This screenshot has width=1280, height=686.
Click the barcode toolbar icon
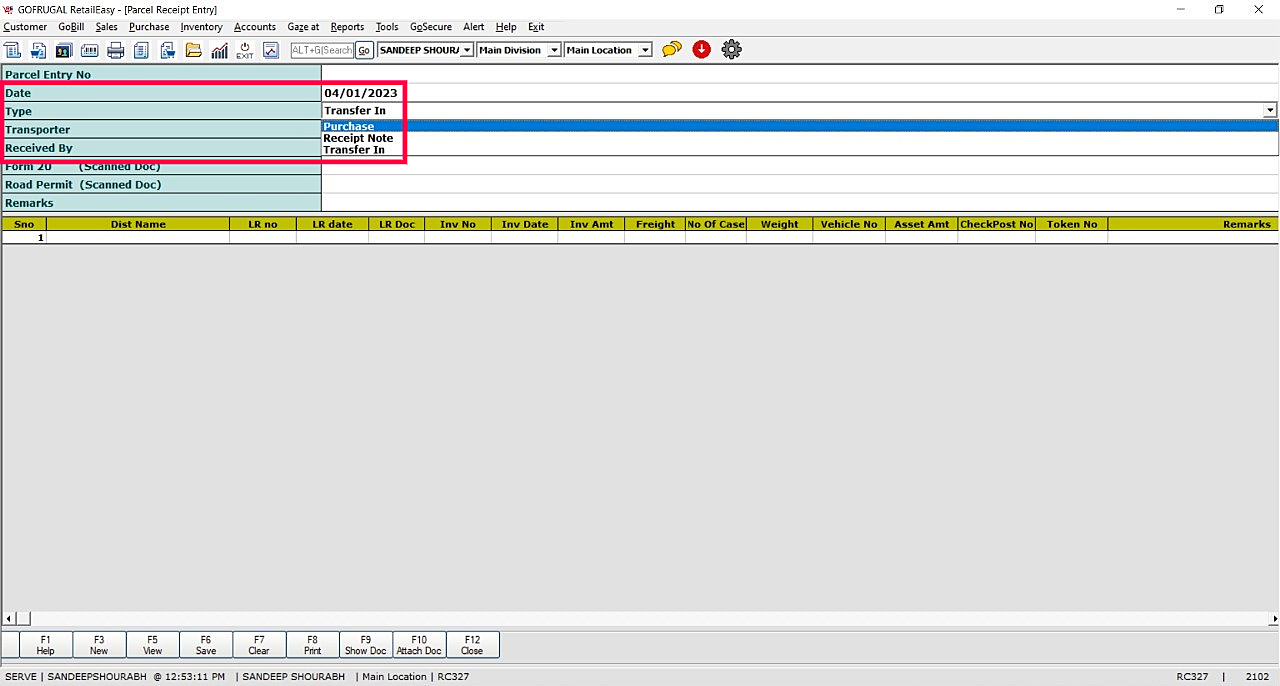tap(90, 50)
